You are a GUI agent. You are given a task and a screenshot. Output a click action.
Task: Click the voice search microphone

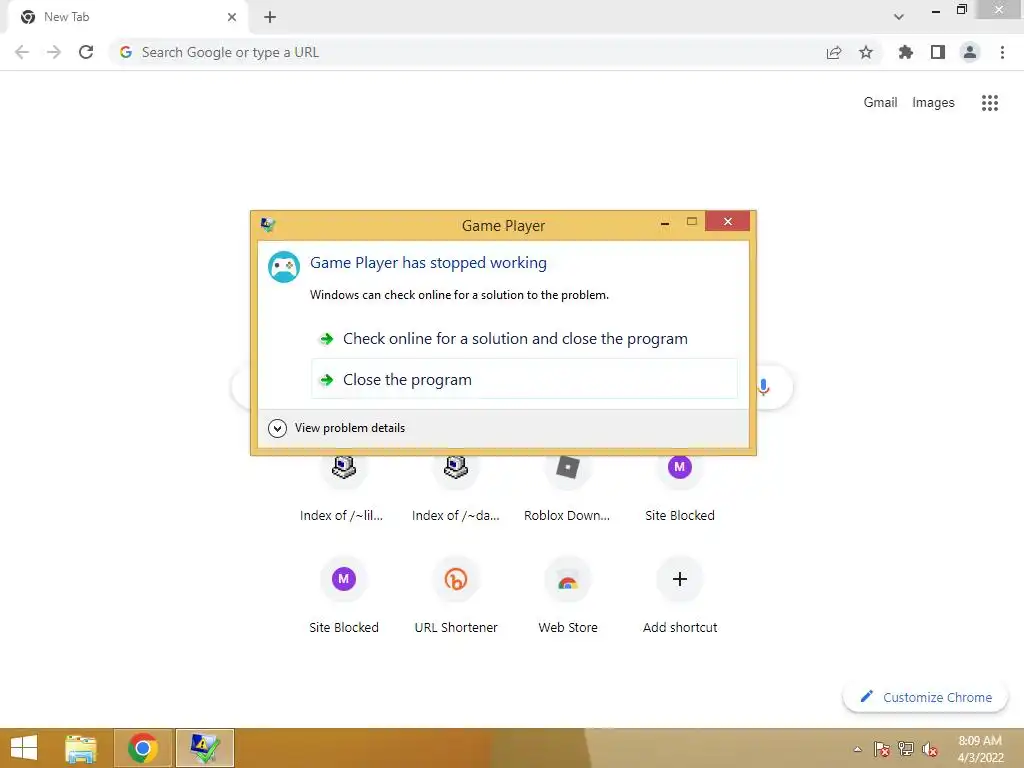pyautogui.click(x=763, y=387)
